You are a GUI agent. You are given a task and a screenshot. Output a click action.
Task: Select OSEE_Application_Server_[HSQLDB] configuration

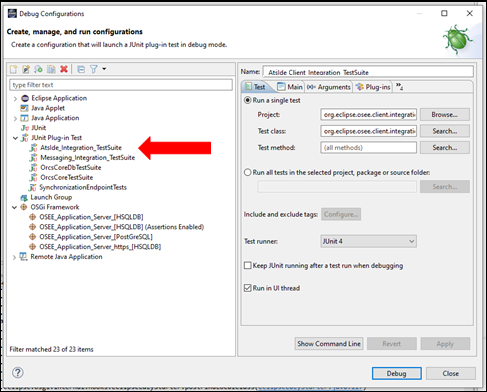pos(91,217)
